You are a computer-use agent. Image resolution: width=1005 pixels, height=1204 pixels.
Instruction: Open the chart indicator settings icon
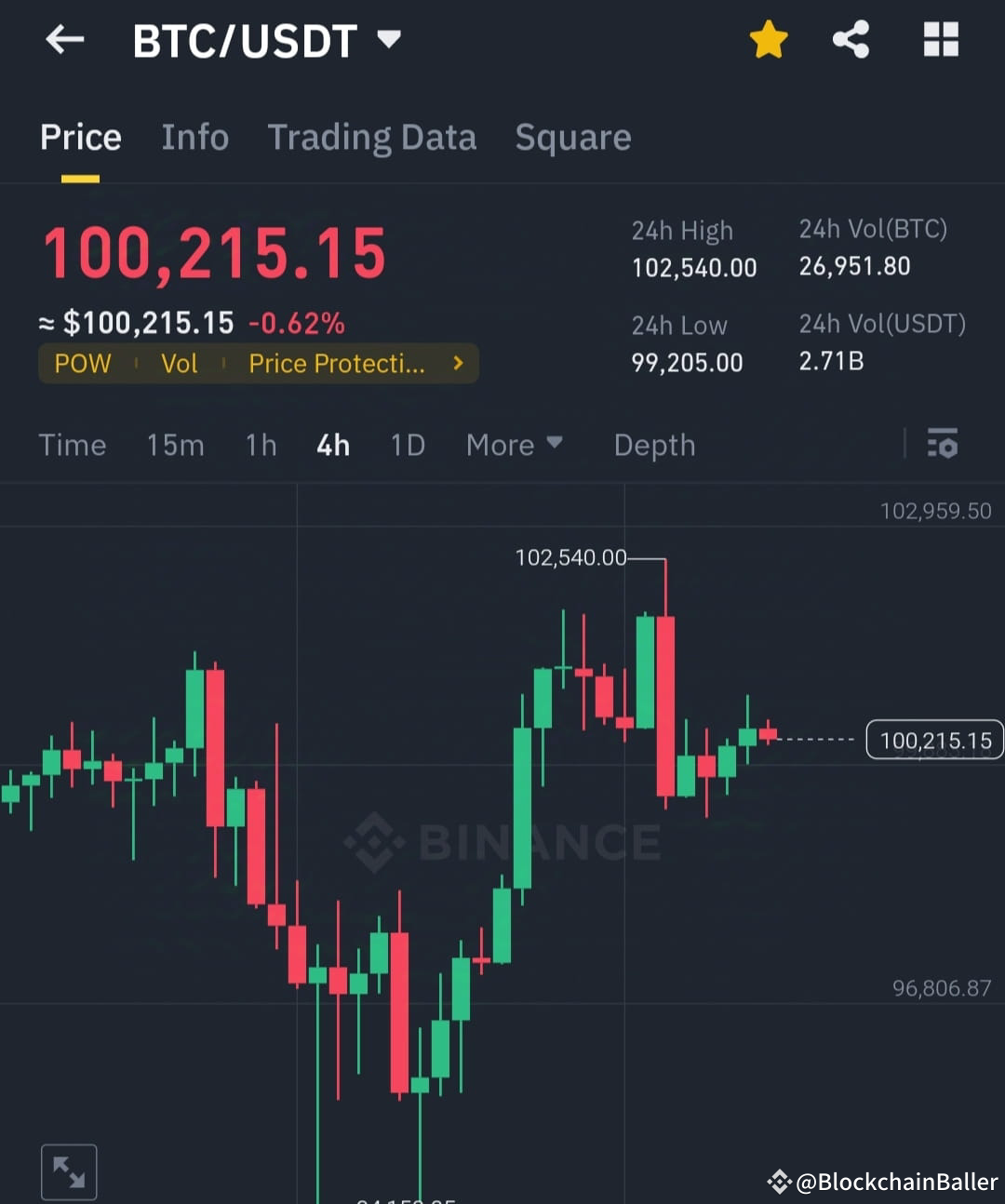point(943,445)
